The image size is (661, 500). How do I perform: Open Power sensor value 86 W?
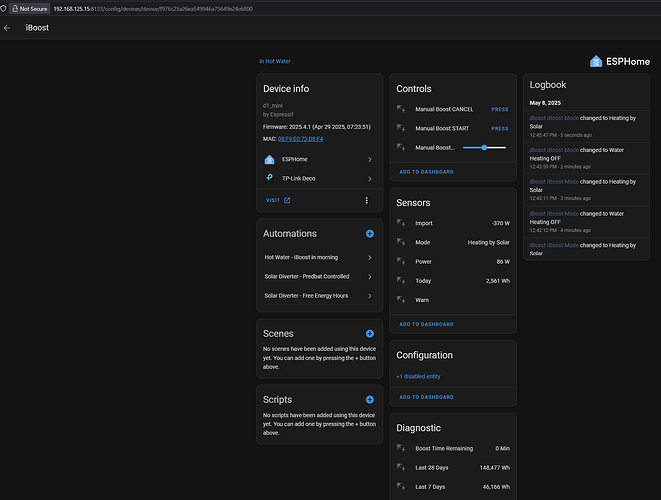click(x=503, y=262)
